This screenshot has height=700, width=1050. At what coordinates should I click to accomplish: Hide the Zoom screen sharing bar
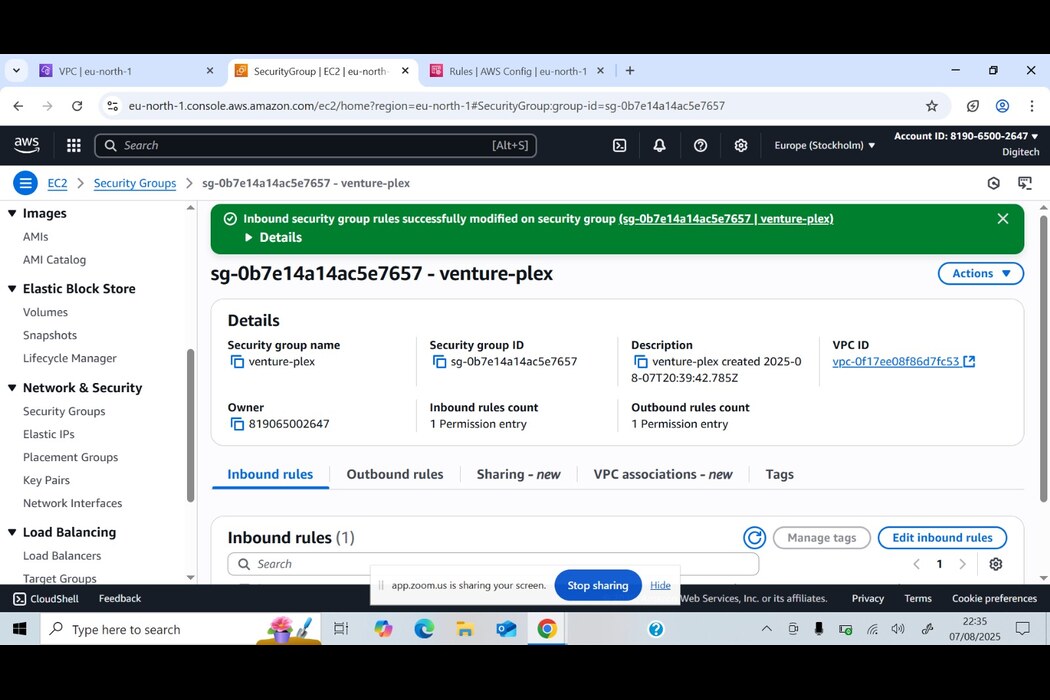coord(660,585)
